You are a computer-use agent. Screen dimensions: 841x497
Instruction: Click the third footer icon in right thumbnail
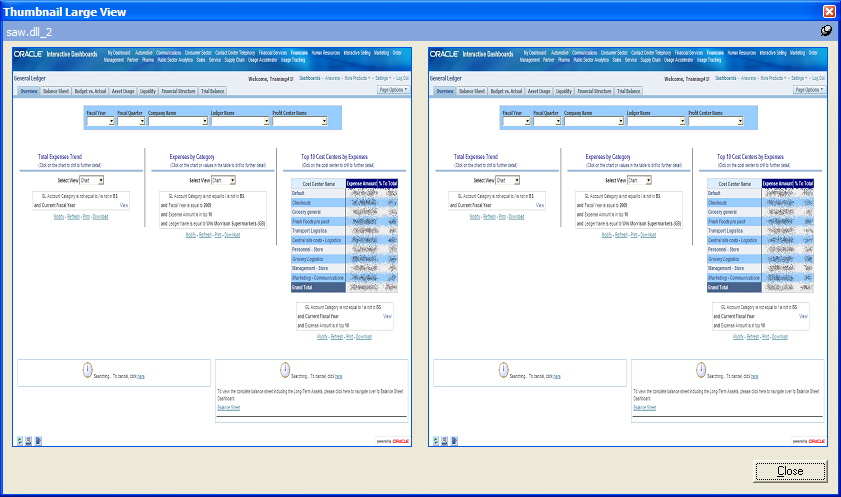coord(455,440)
